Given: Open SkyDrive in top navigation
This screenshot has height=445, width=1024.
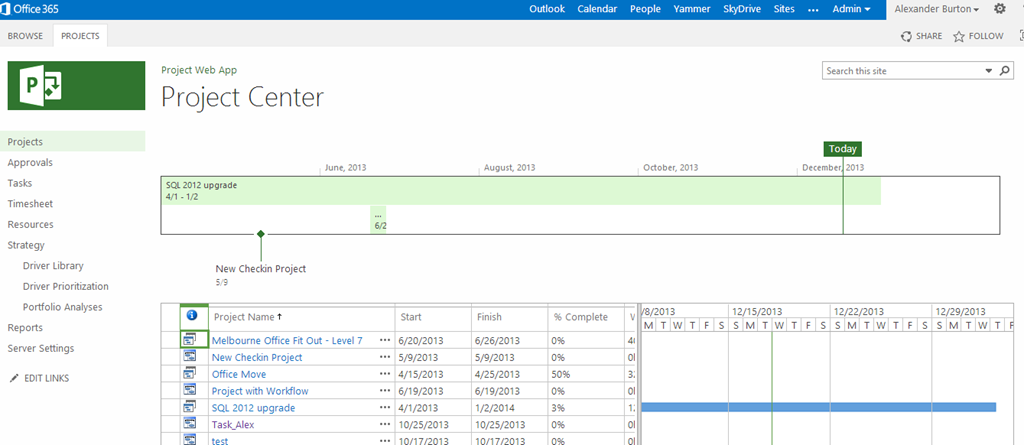Looking at the screenshot, I should 742,9.
